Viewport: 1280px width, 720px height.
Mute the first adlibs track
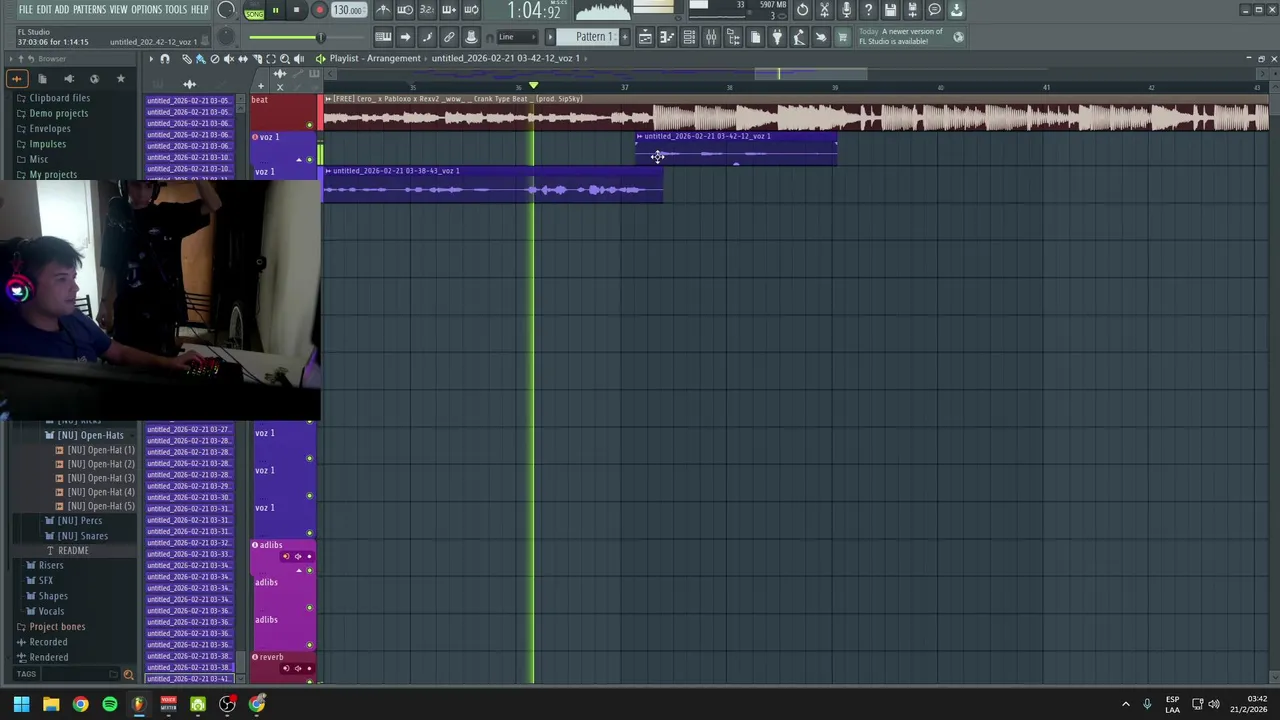(309, 571)
